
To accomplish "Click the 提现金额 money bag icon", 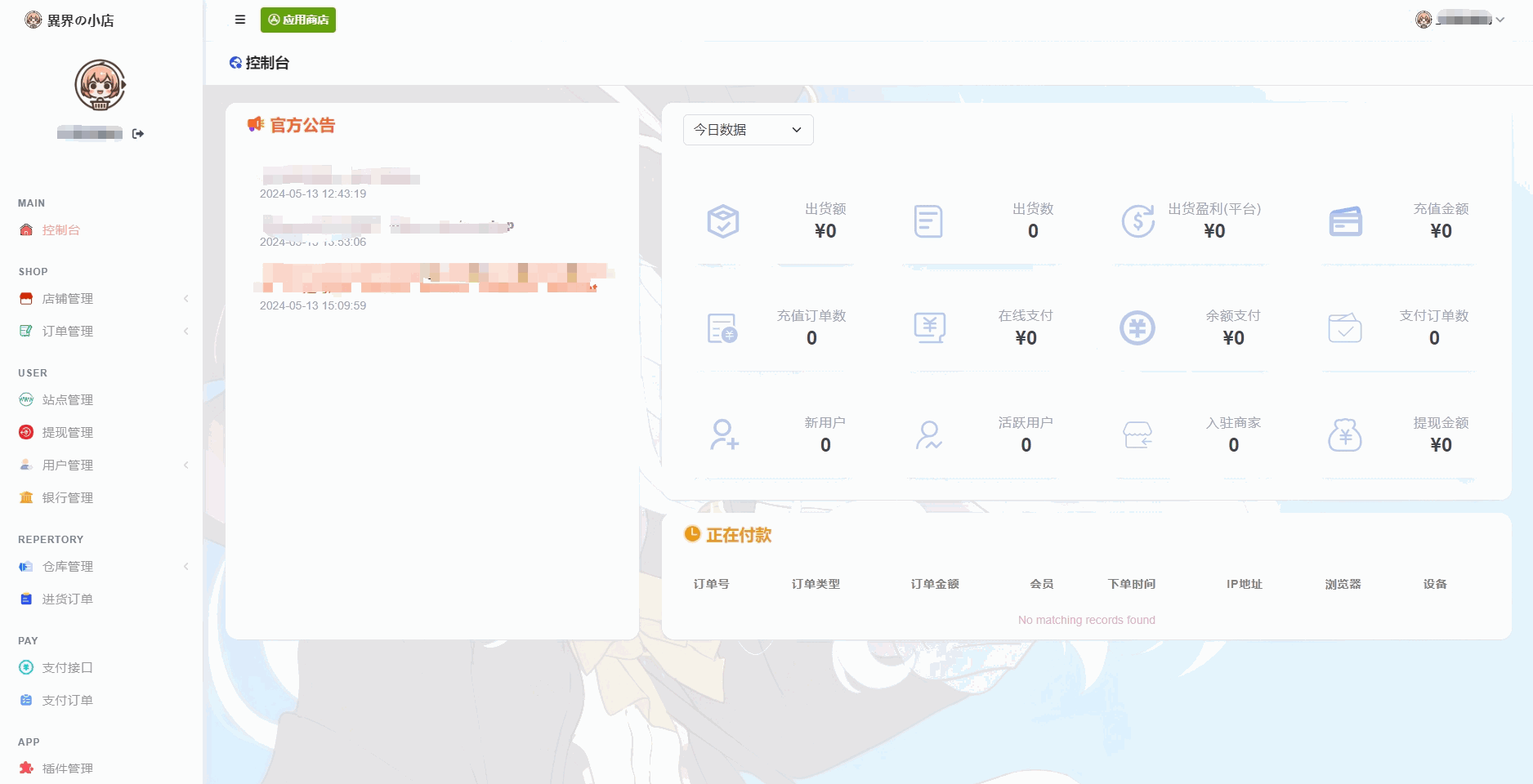I will click(x=1345, y=435).
